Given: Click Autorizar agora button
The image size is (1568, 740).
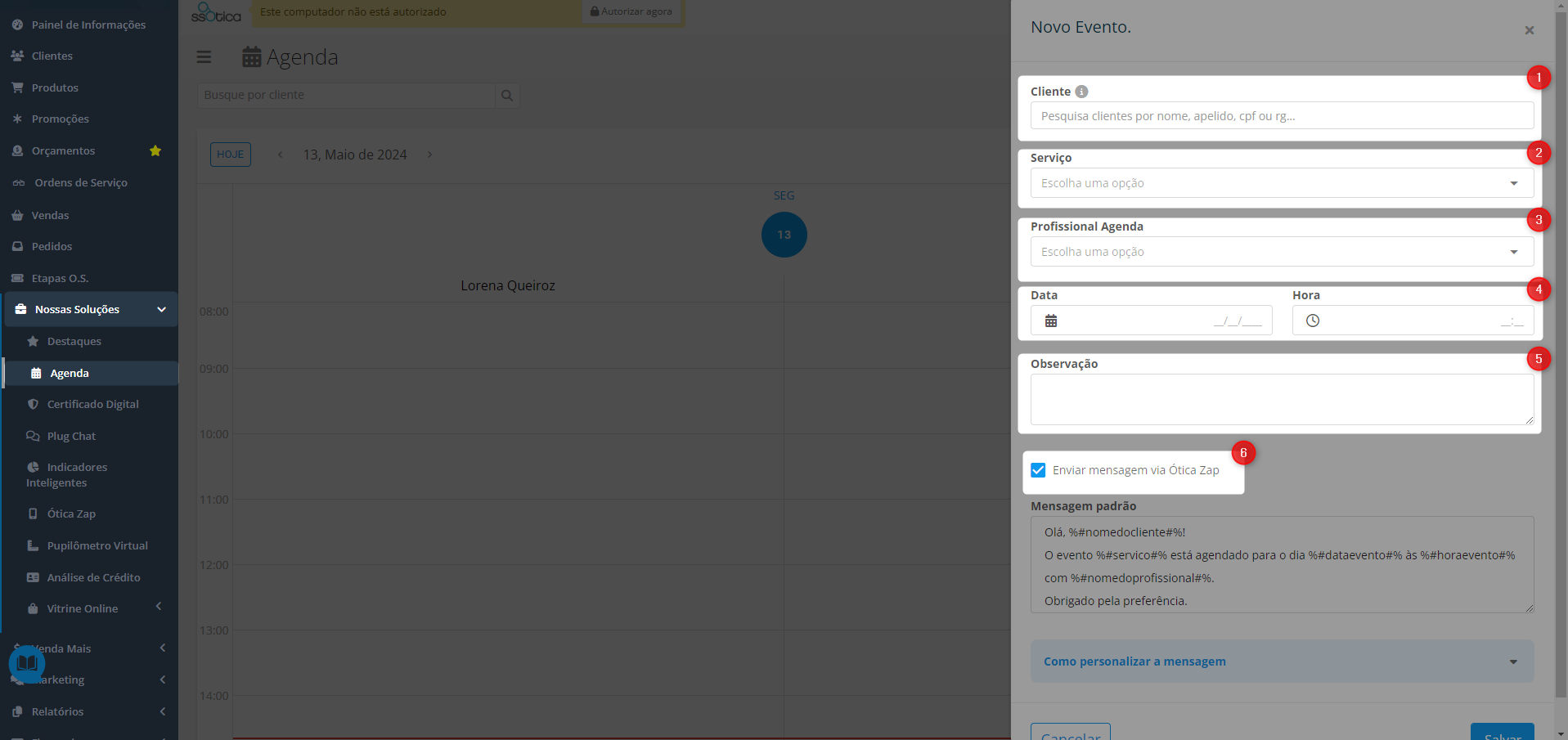Looking at the screenshot, I should tap(631, 11).
